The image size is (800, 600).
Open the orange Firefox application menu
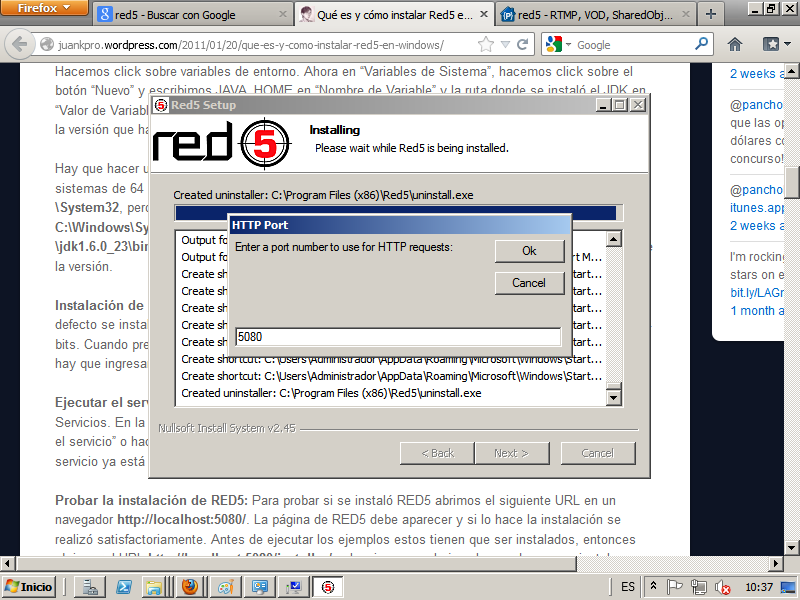(x=43, y=8)
